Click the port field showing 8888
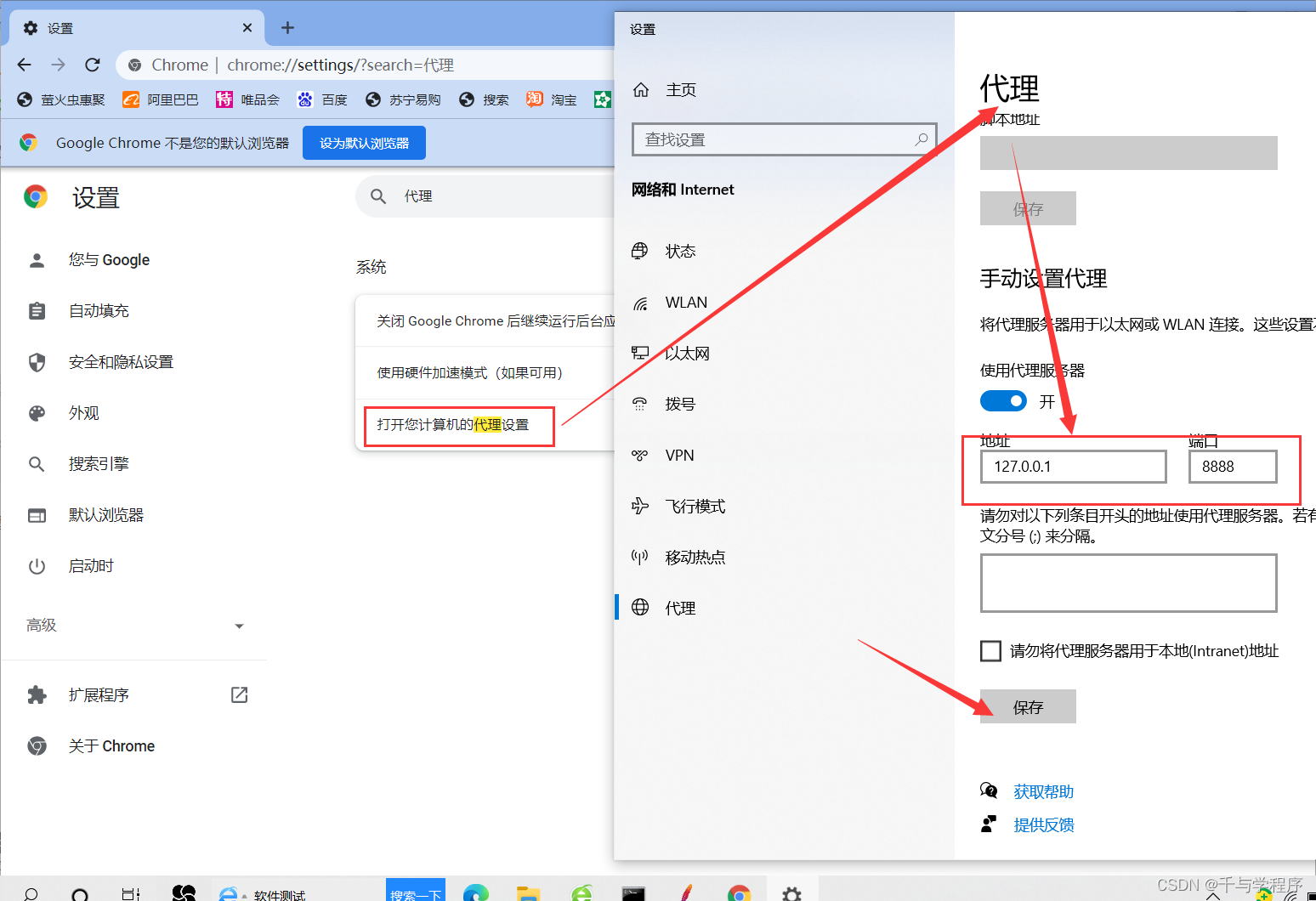Screen dimensions: 1316x901 (1232, 466)
